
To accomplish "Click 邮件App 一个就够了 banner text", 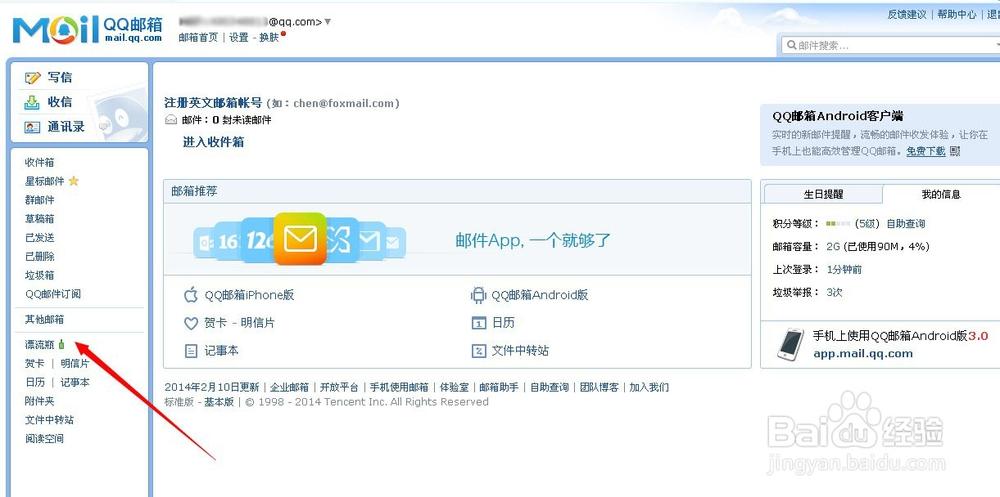I will coord(533,241).
